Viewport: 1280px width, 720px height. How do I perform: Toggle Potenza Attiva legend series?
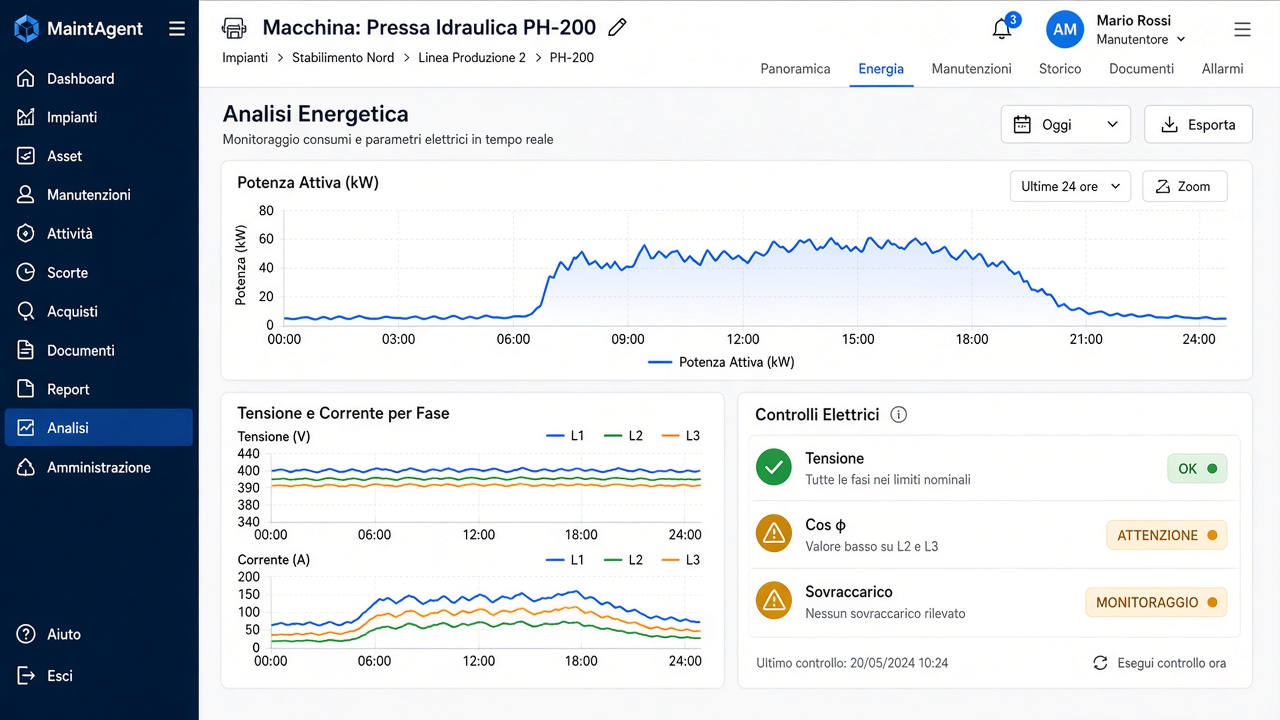pyautogui.click(x=721, y=362)
